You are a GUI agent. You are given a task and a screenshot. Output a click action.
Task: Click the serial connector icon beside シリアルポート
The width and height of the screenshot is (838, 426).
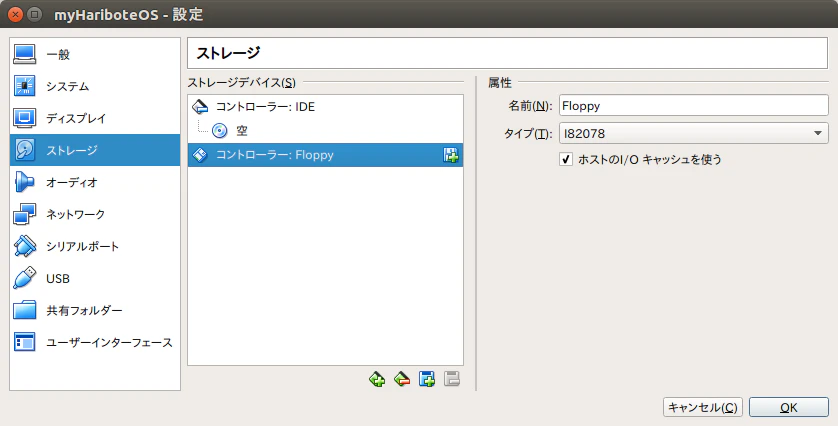pos(25,246)
